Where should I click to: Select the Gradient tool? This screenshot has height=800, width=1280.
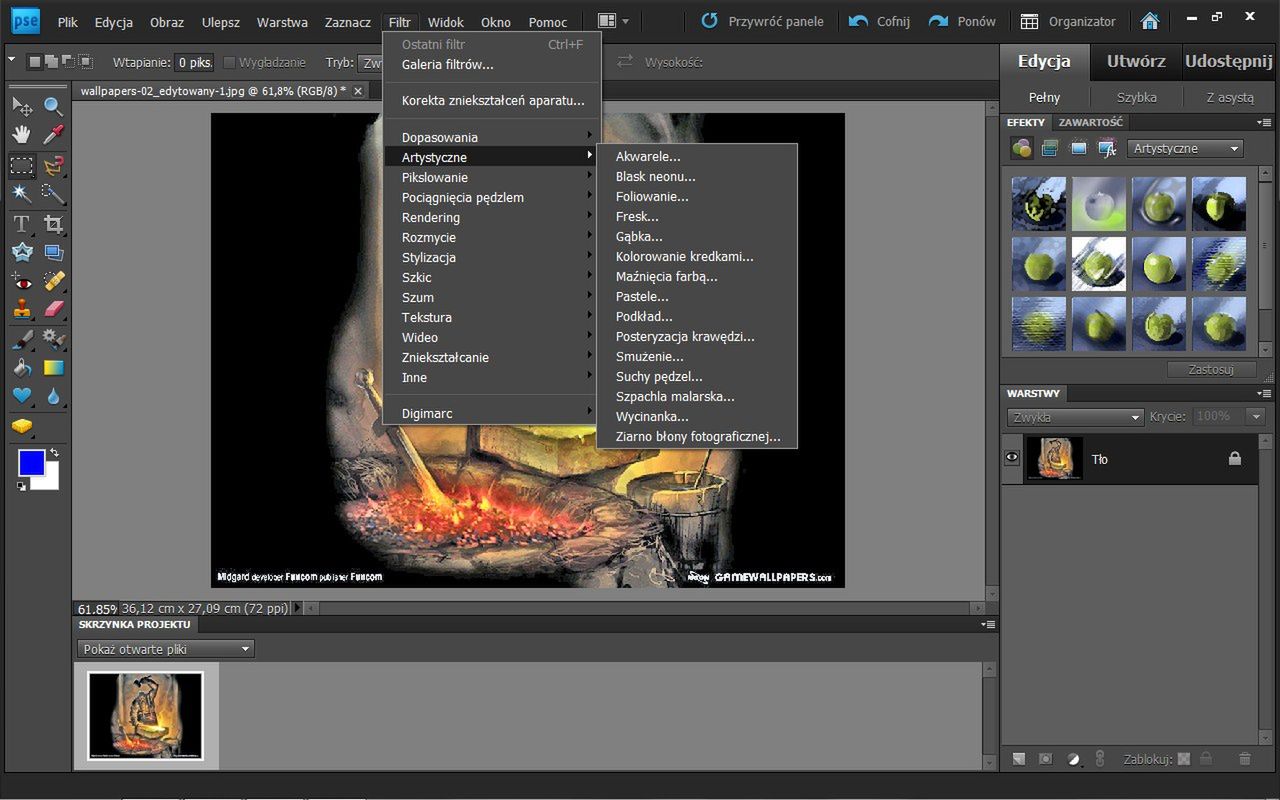click(53, 368)
